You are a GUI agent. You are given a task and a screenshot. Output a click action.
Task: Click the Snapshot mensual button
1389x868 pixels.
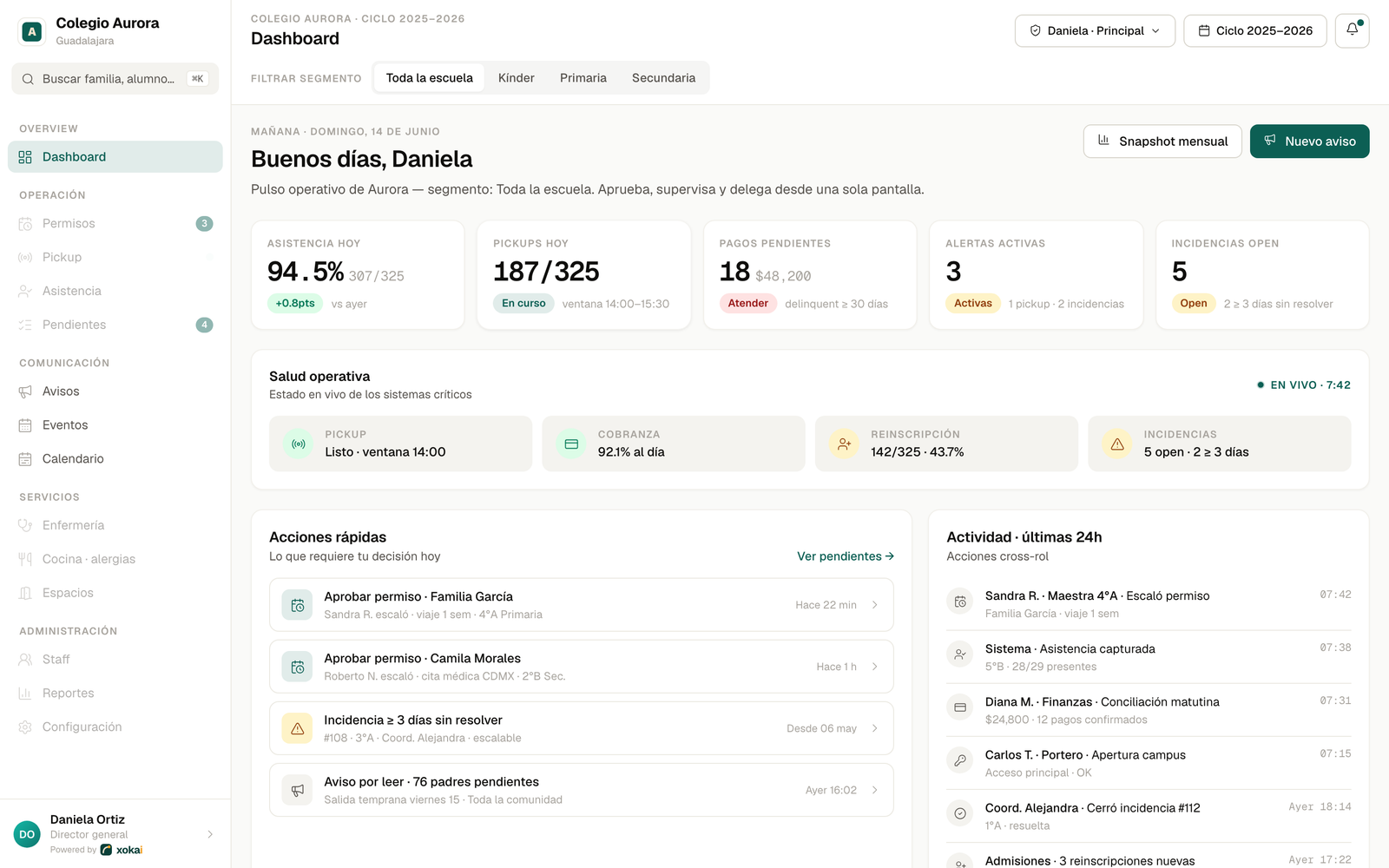point(1162,141)
